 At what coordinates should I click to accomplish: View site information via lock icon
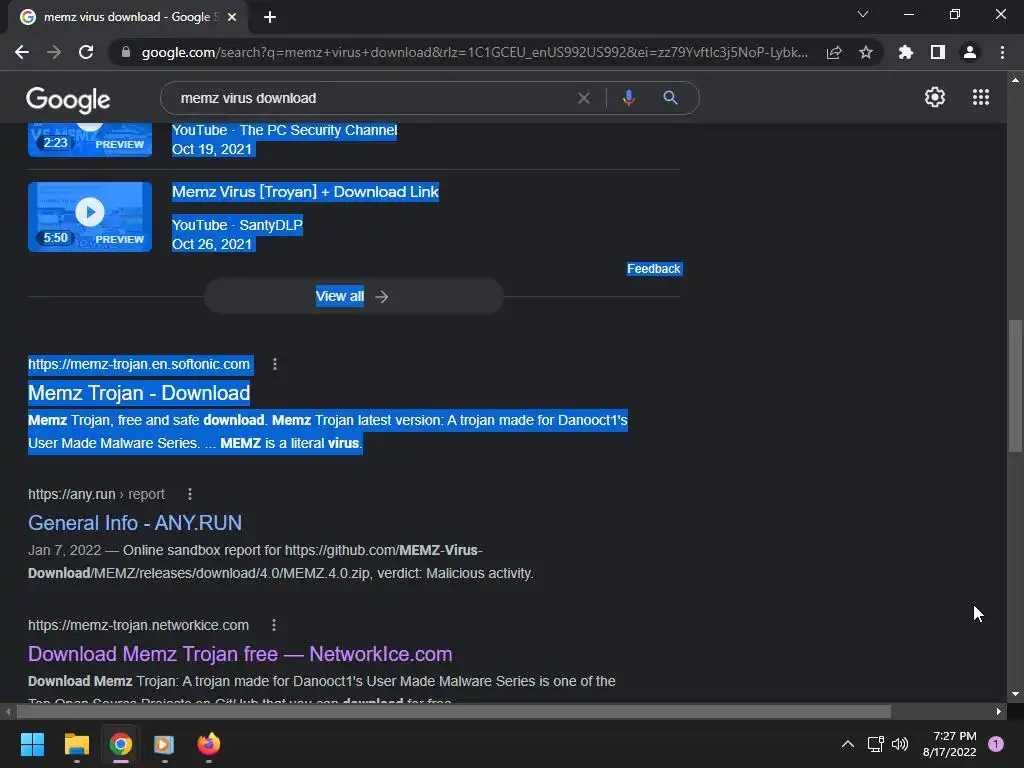[x=126, y=52]
